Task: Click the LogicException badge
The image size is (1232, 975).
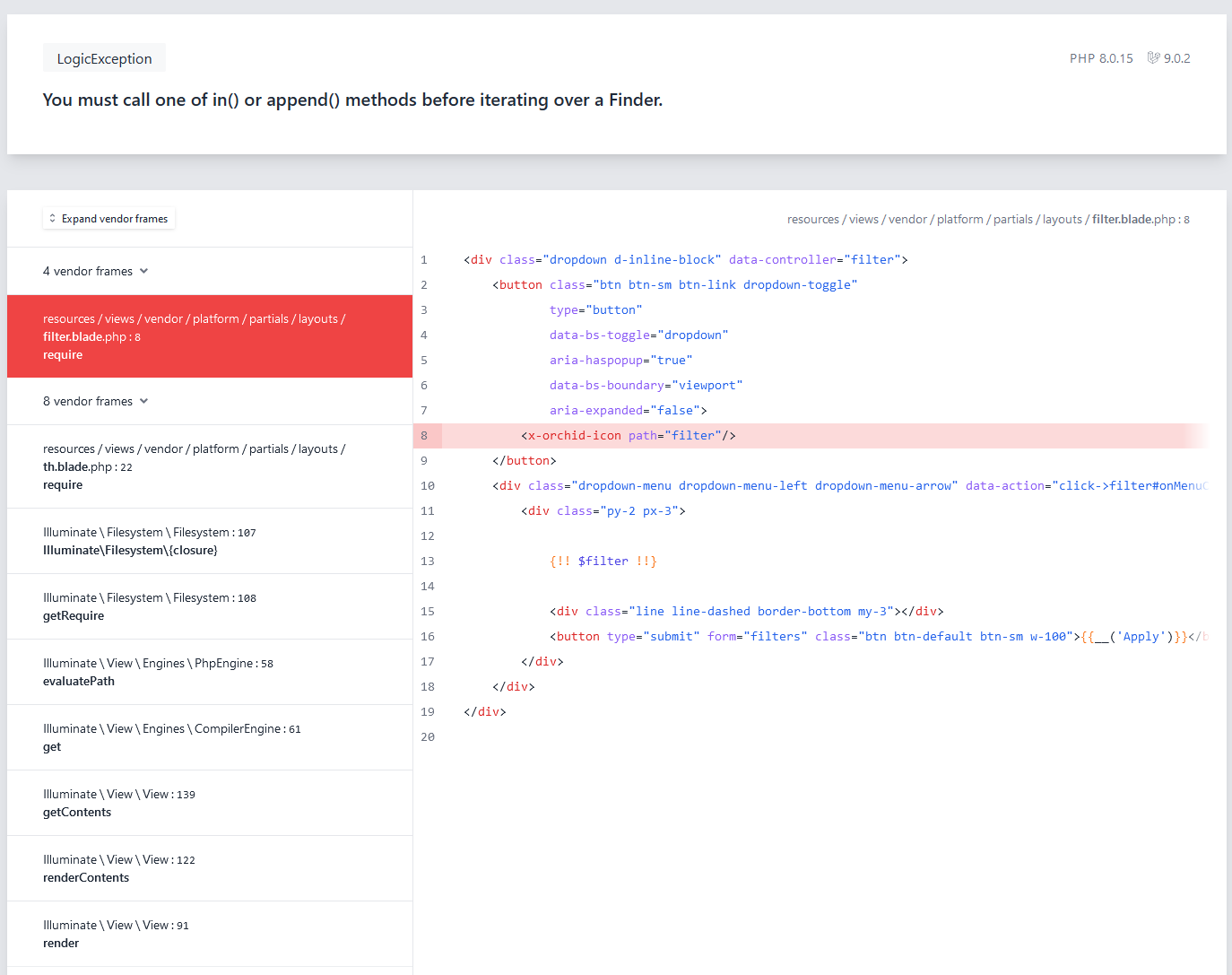Action: coord(104,57)
